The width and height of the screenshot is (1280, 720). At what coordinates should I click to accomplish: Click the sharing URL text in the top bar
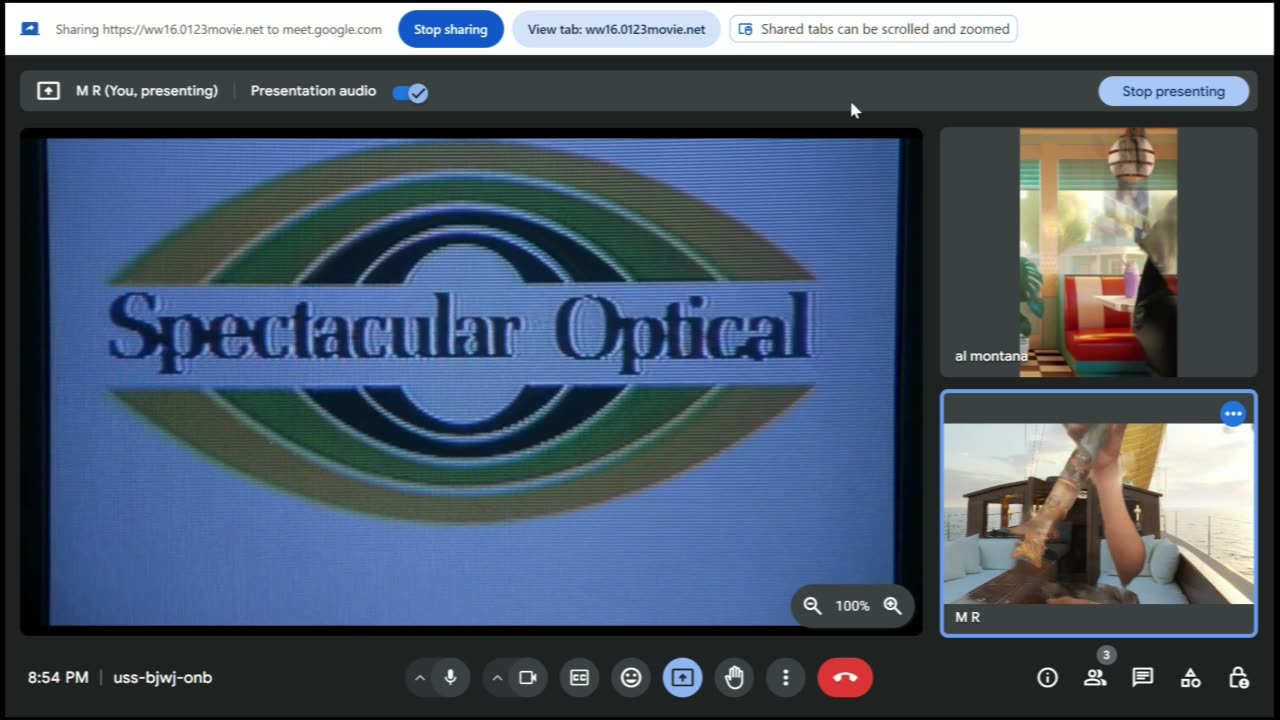point(218,29)
